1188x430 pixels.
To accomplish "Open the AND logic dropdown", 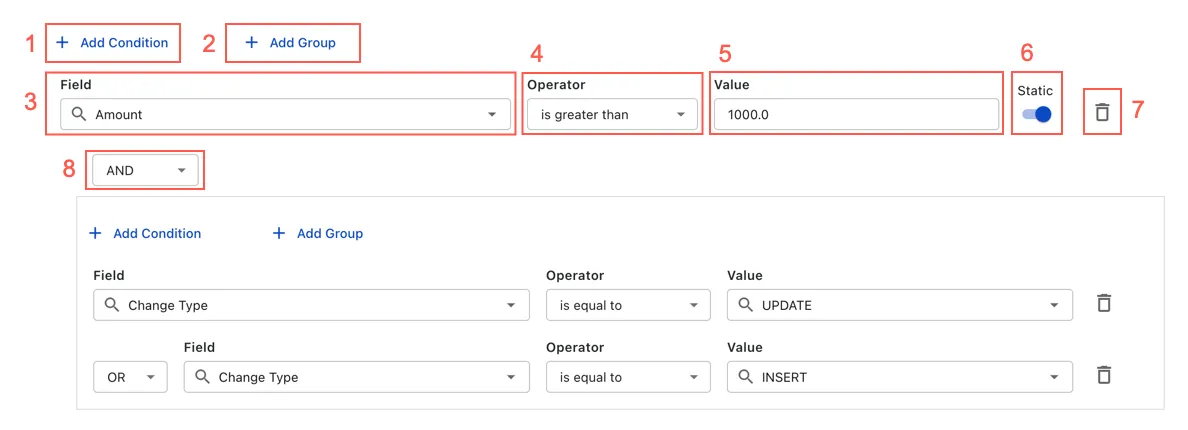I will [145, 170].
